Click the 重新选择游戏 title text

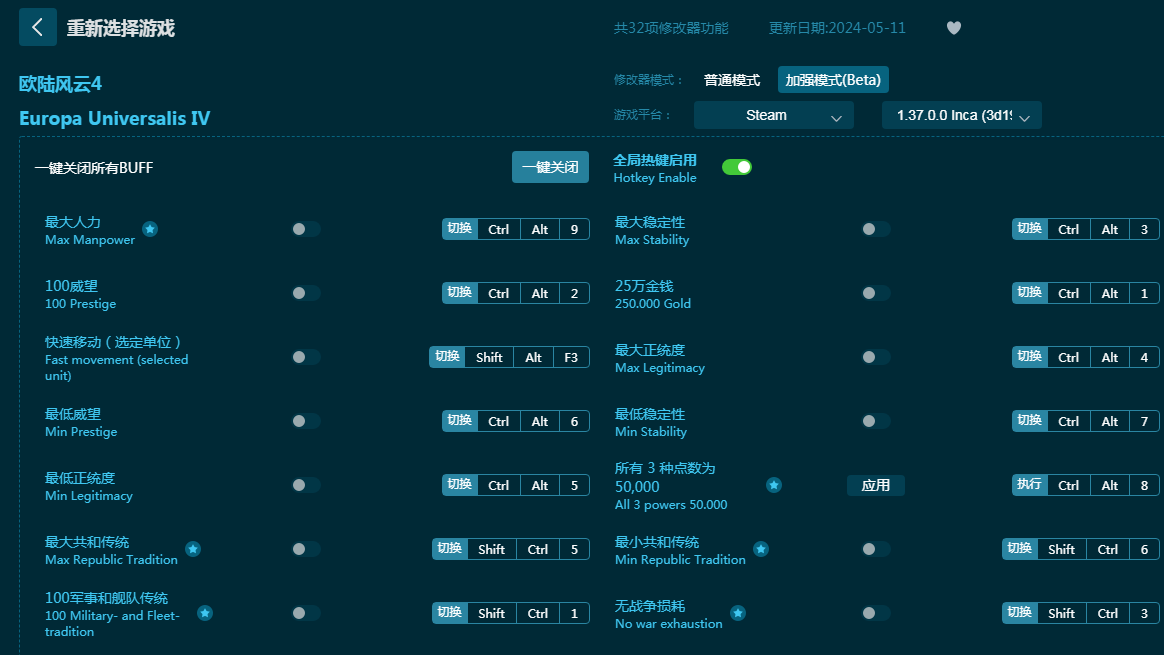(x=121, y=28)
